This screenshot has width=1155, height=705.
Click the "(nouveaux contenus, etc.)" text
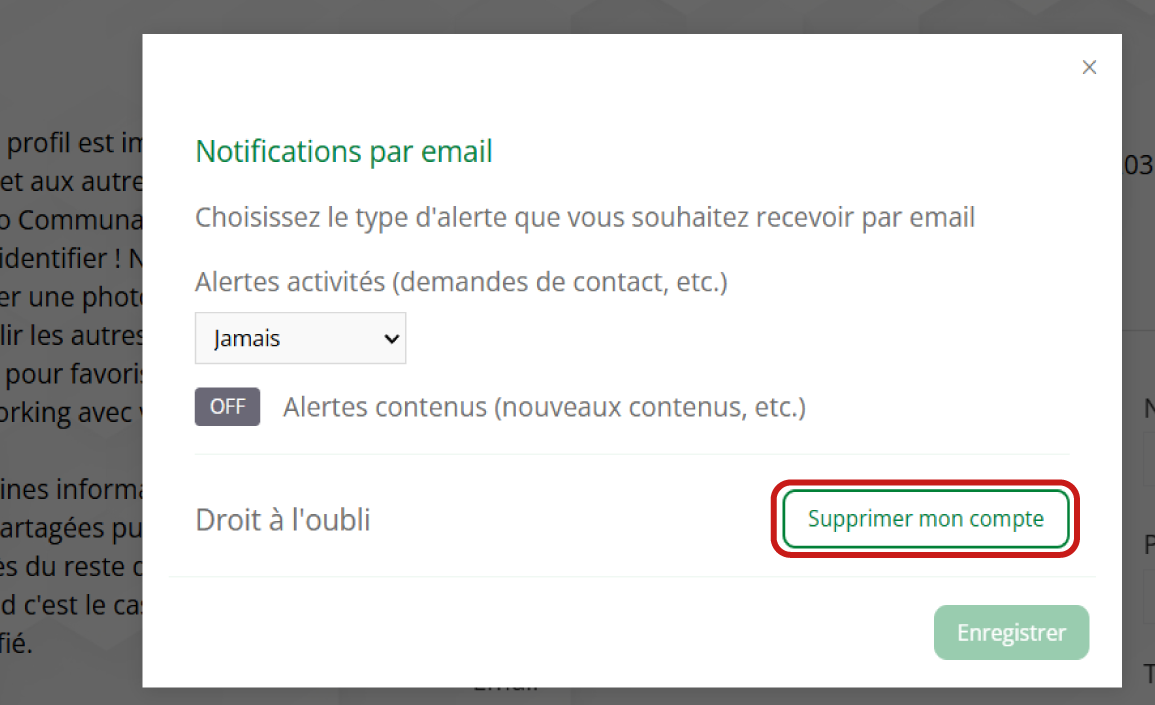(652, 407)
